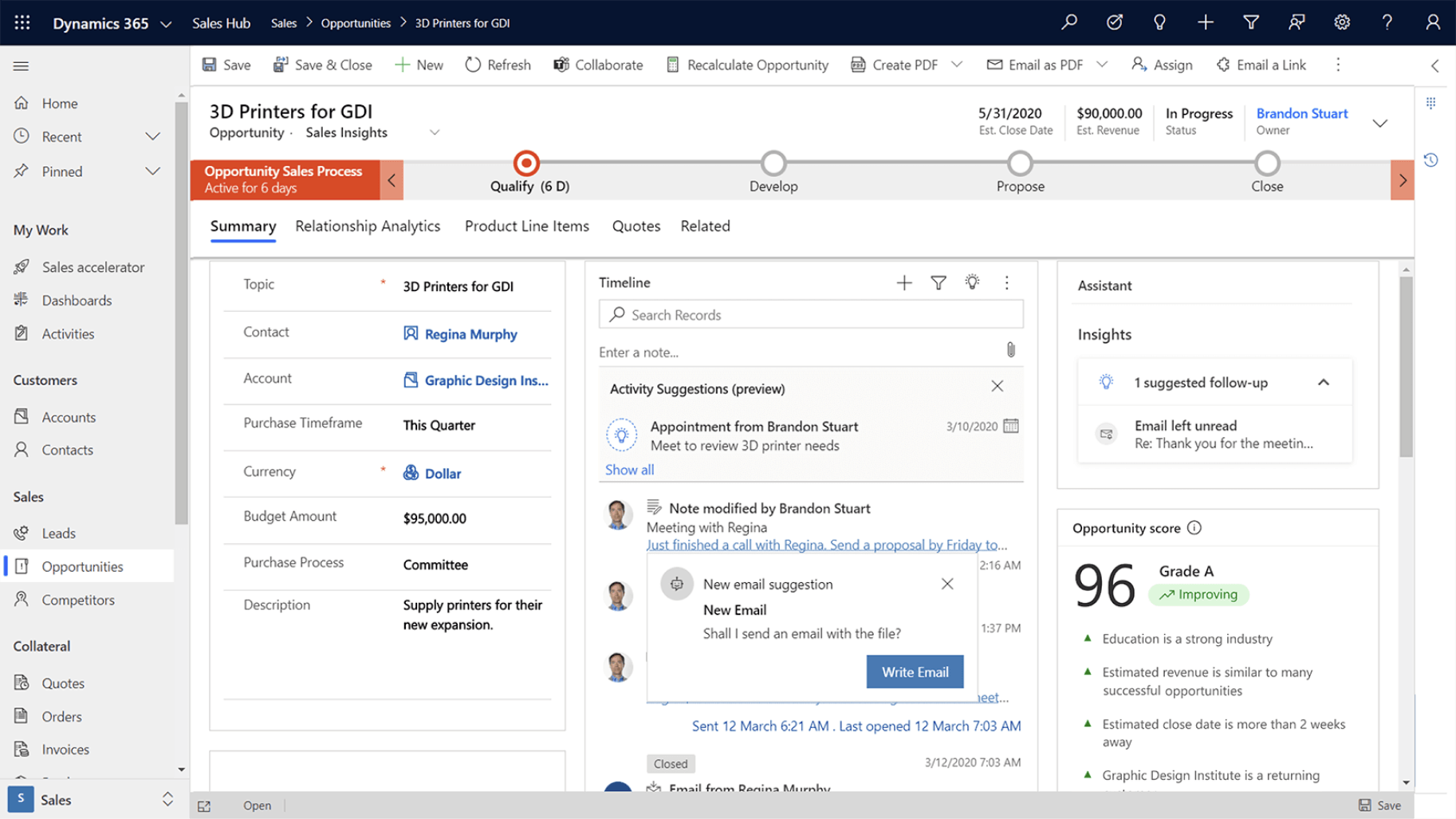
Task: Open the Regina Murphy contact
Action: pyautogui.click(x=471, y=334)
